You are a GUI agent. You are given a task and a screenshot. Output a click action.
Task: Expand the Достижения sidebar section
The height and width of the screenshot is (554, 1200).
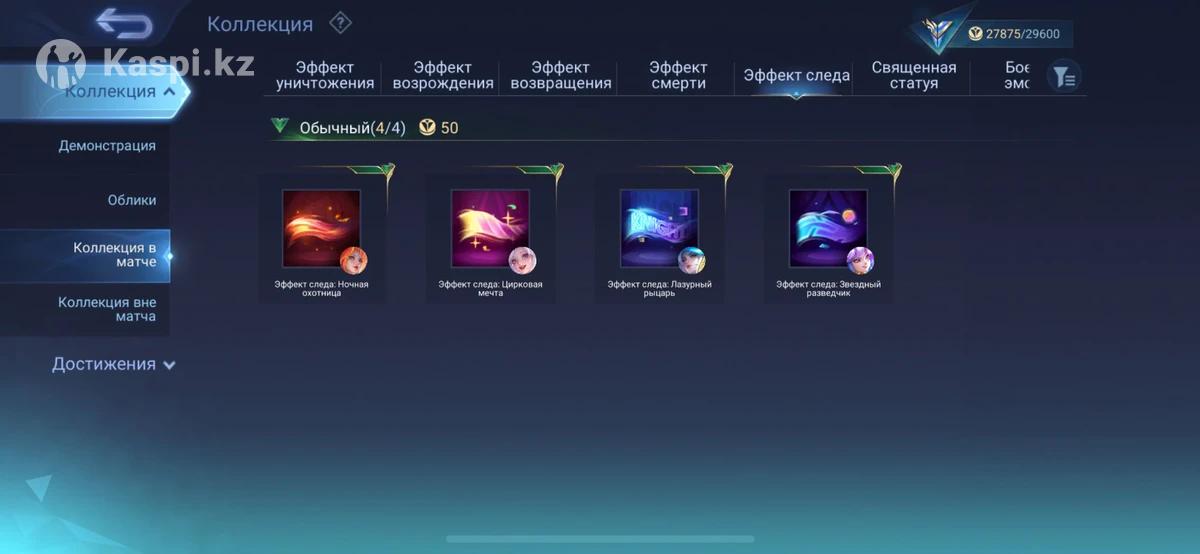(113, 364)
